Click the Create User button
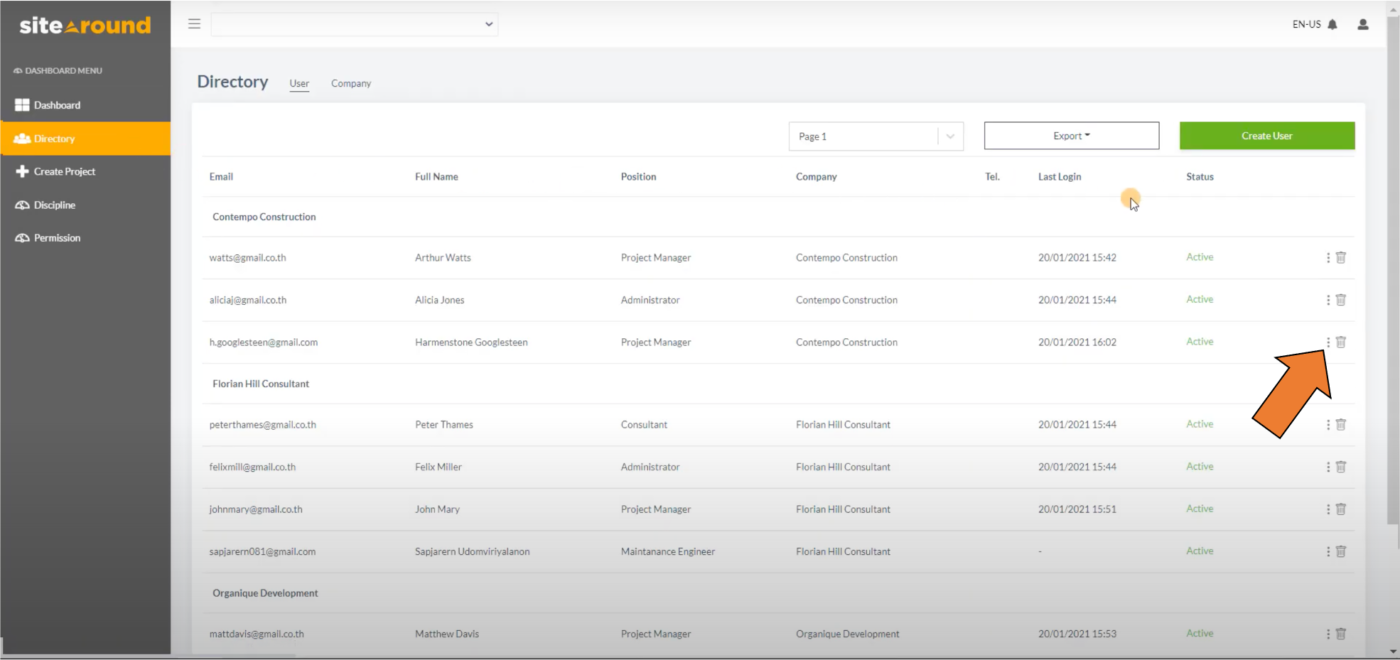This screenshot has height=660, width=1400. 1266,135
